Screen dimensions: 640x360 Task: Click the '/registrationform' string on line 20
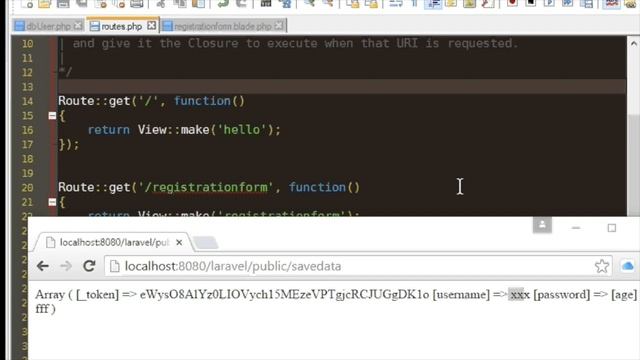pyautogui.click(x=206, y=187)
